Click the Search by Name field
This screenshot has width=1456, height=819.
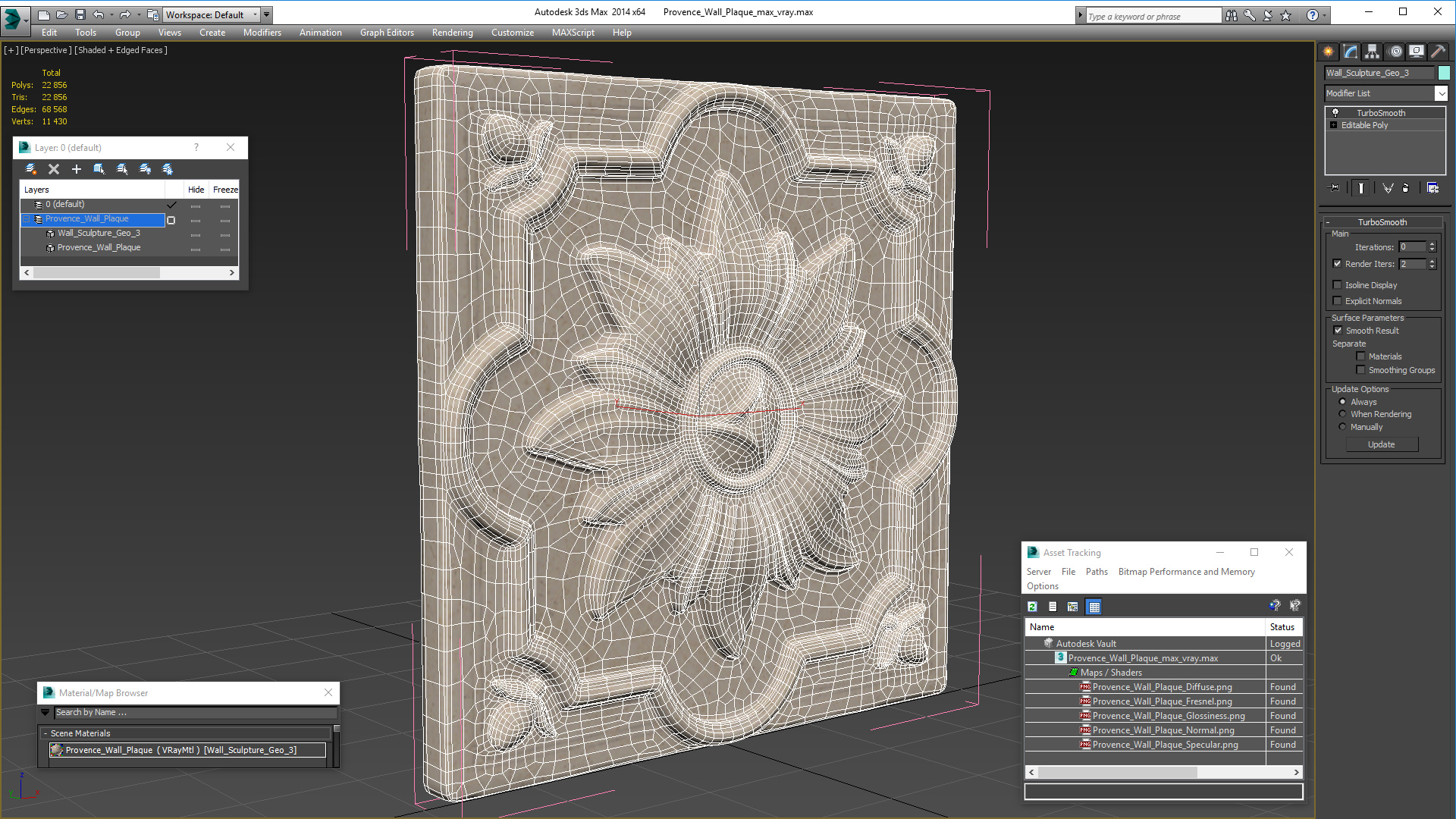pos(196,712)
